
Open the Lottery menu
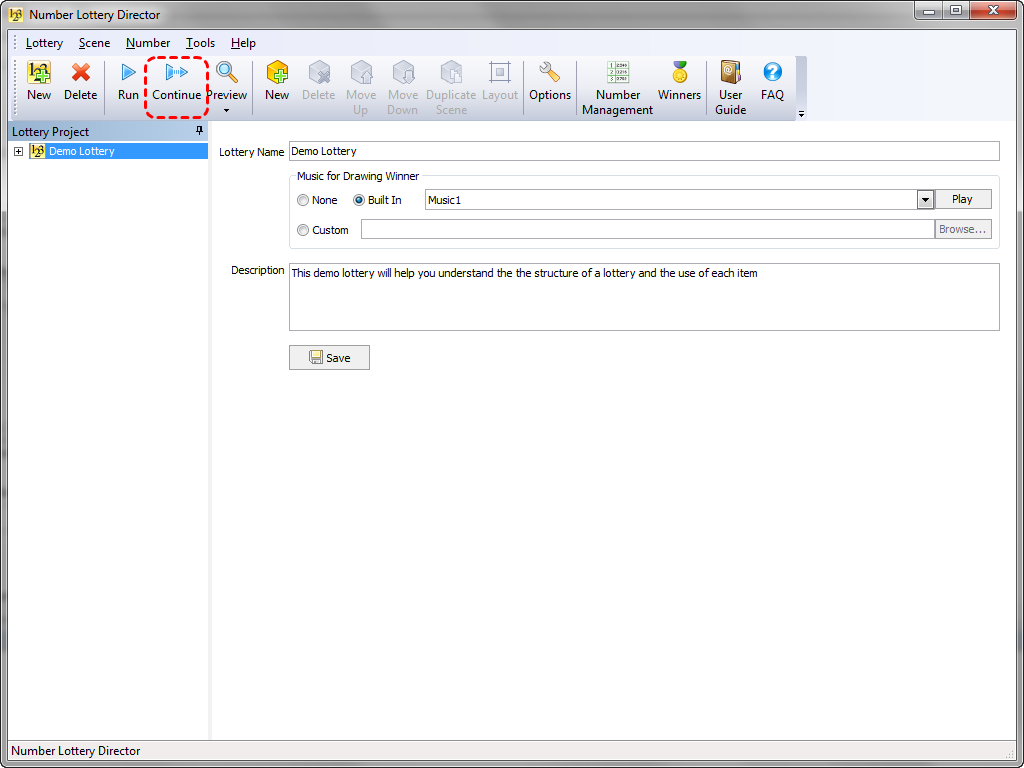pyautogui.click(x=44, y=43)
